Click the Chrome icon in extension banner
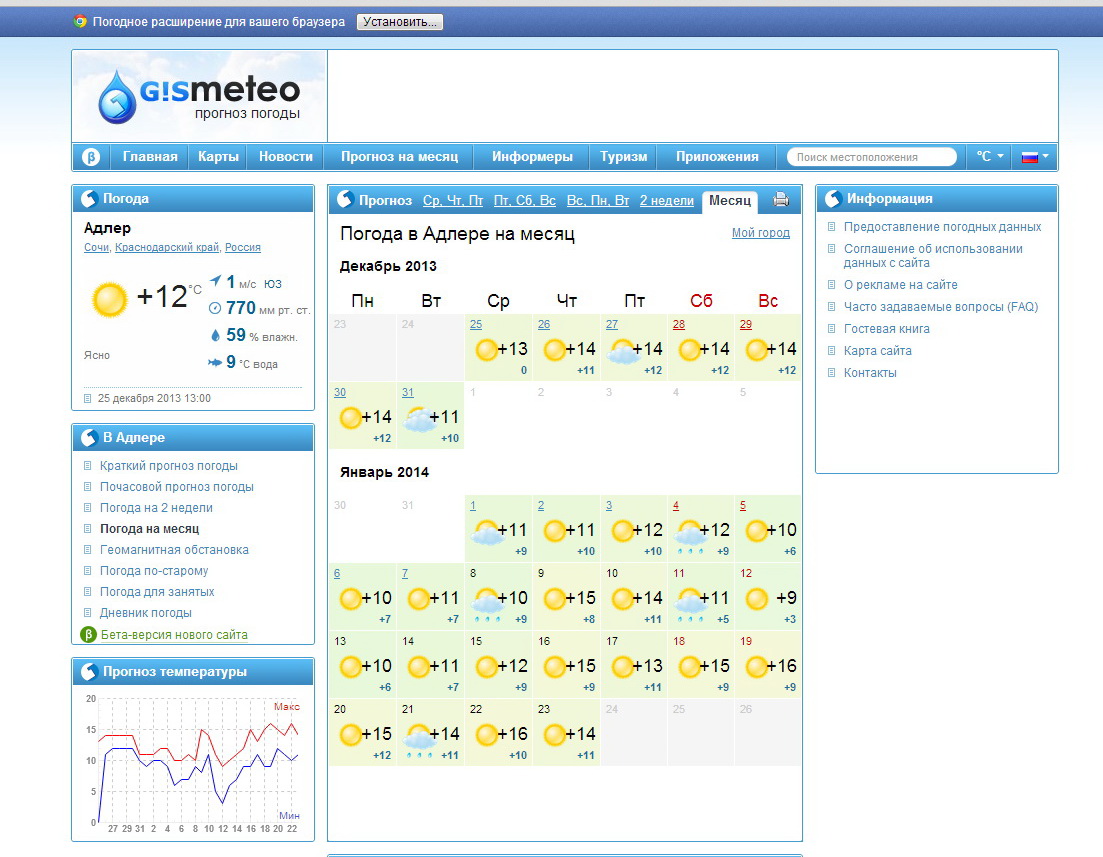This screenshot has height=857, width=1103. [x=80, y=21]
